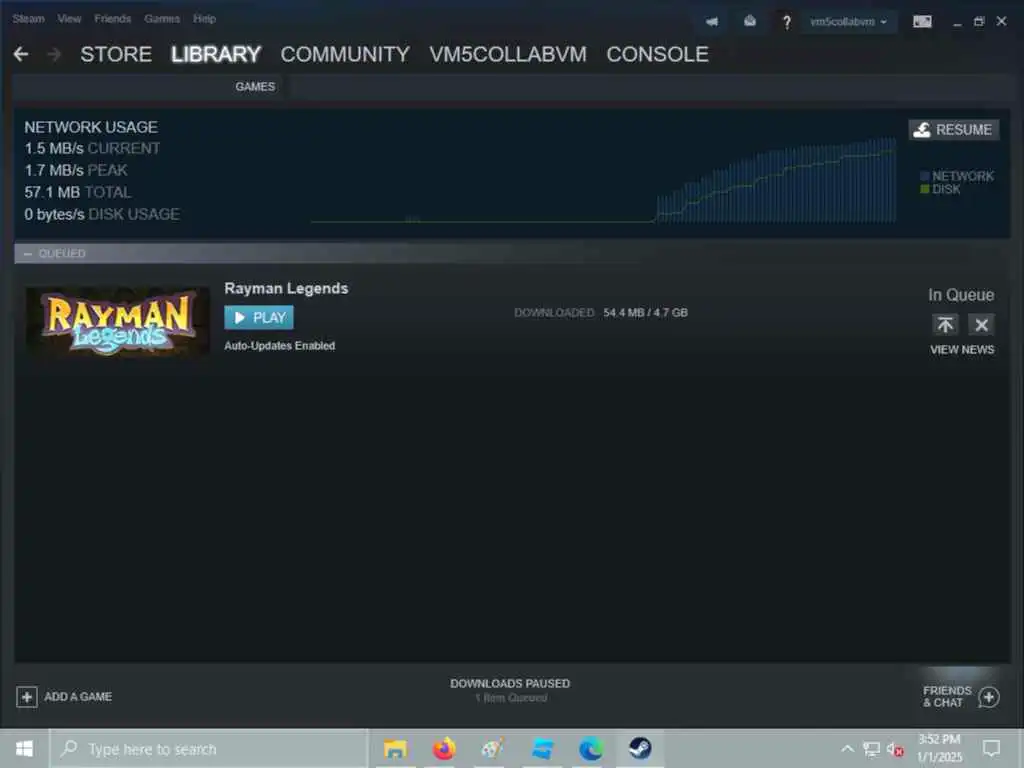Click the taskbar clock and date
The width and height of the screenshot is (1024, 768).
tap(939, 748)
